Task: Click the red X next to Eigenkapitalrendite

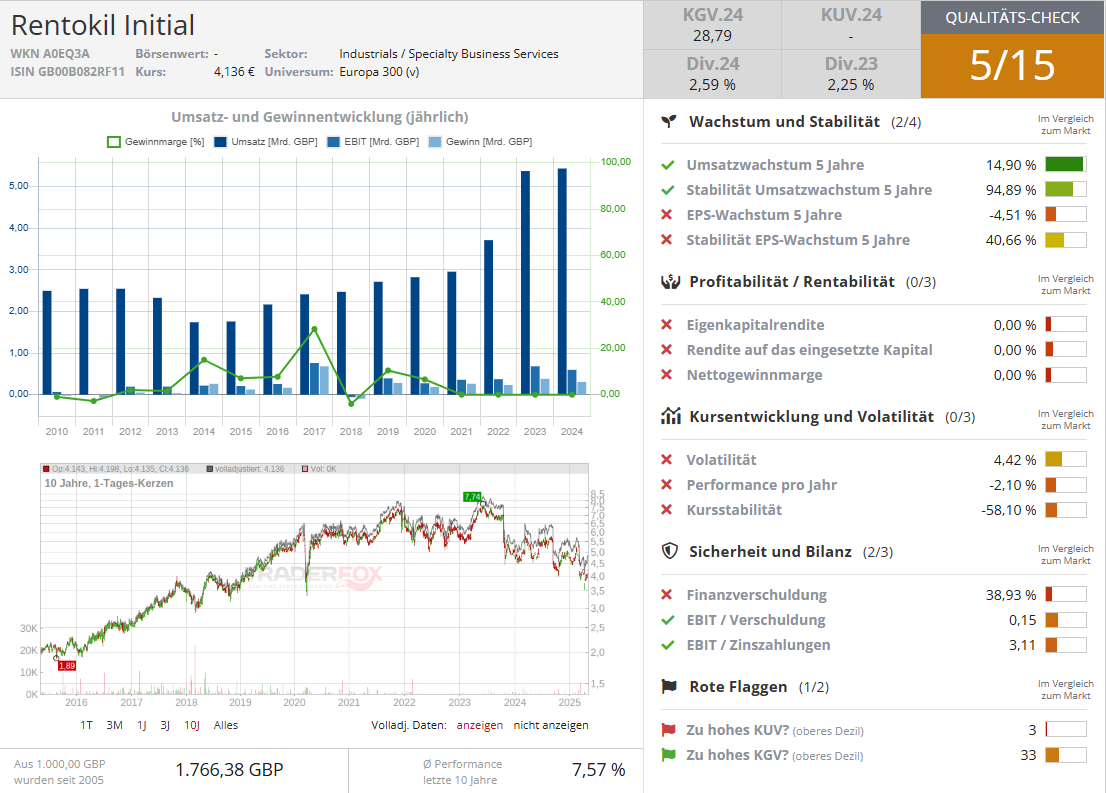Action: tap(667, 325)
